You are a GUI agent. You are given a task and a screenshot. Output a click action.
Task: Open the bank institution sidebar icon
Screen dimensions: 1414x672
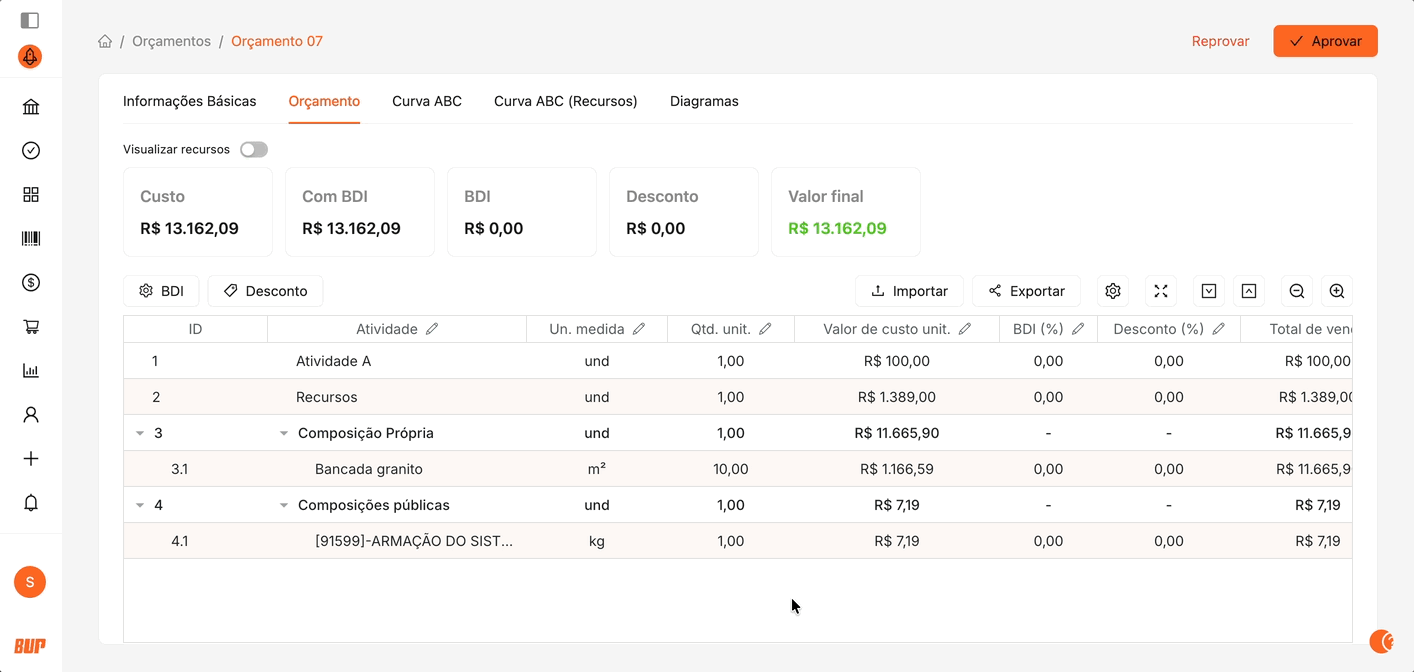[31, 107]
